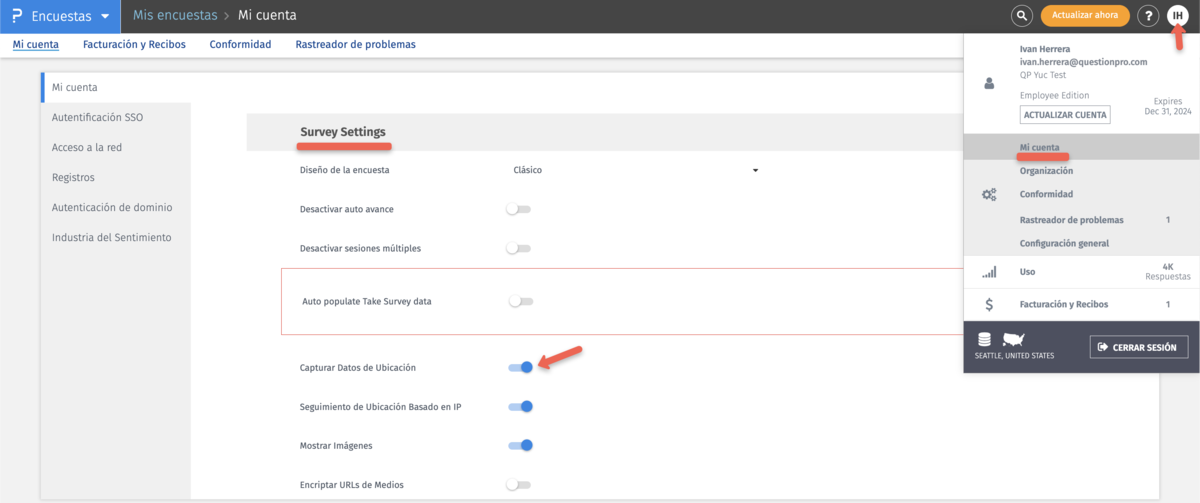Click the Employee Edition label
1200x503 pixels.
click(1052, 96)
